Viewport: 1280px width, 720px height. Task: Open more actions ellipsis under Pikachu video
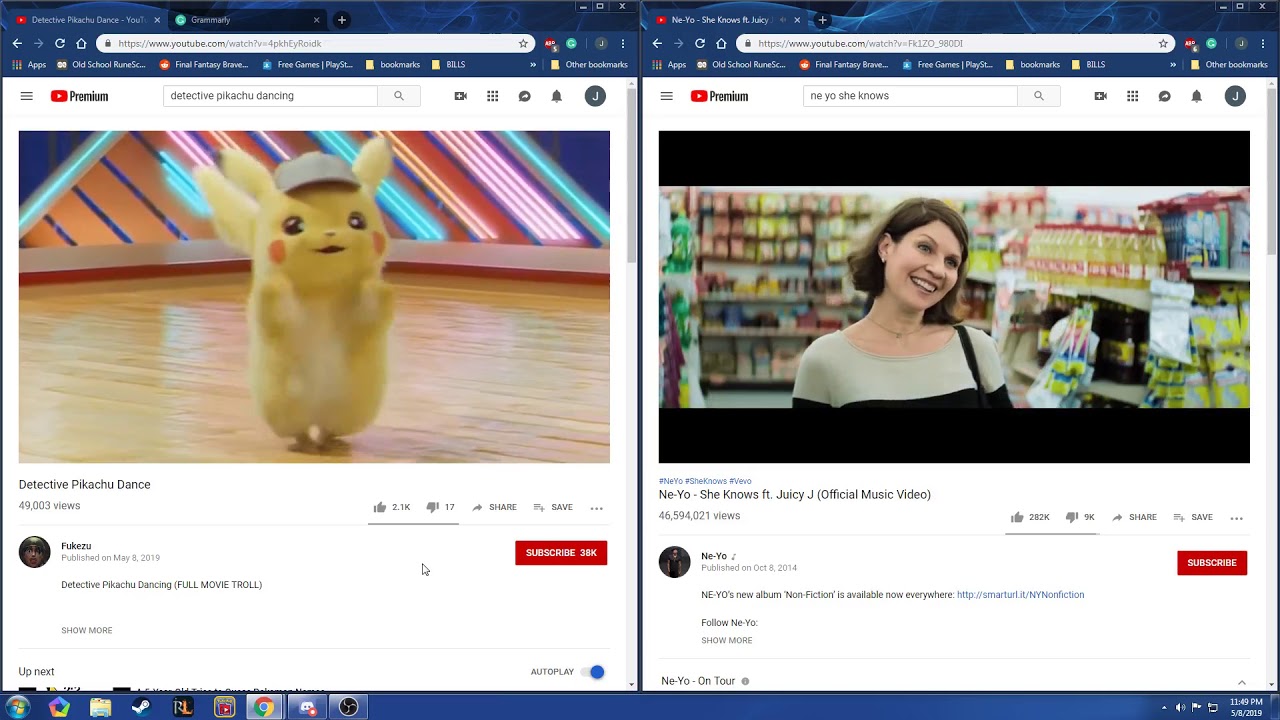coord(597,508)
